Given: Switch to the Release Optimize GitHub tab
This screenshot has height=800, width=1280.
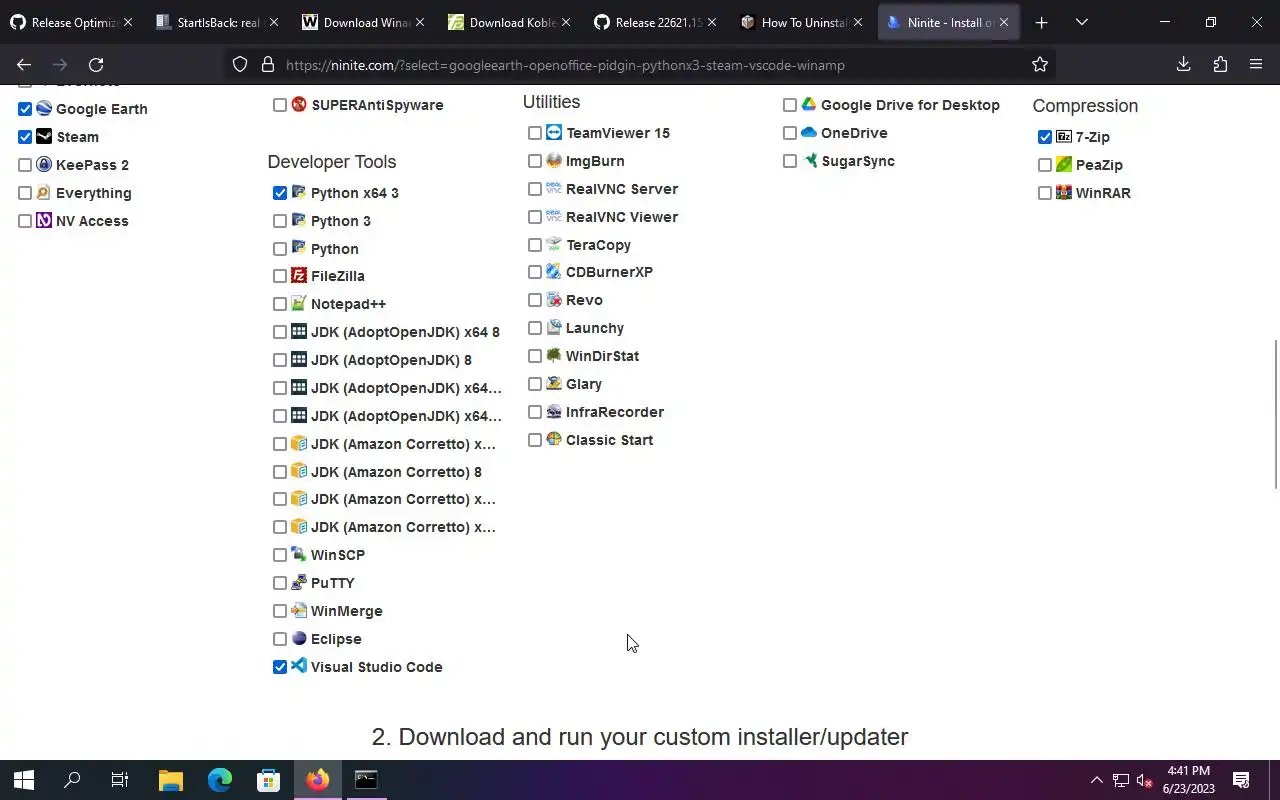Looking at the screenshot, I should point(71,22).
